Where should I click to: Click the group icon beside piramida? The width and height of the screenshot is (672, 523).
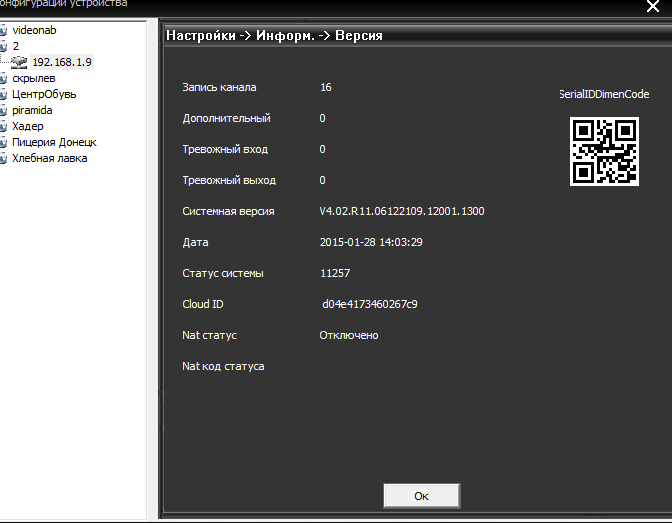point(3,110)
